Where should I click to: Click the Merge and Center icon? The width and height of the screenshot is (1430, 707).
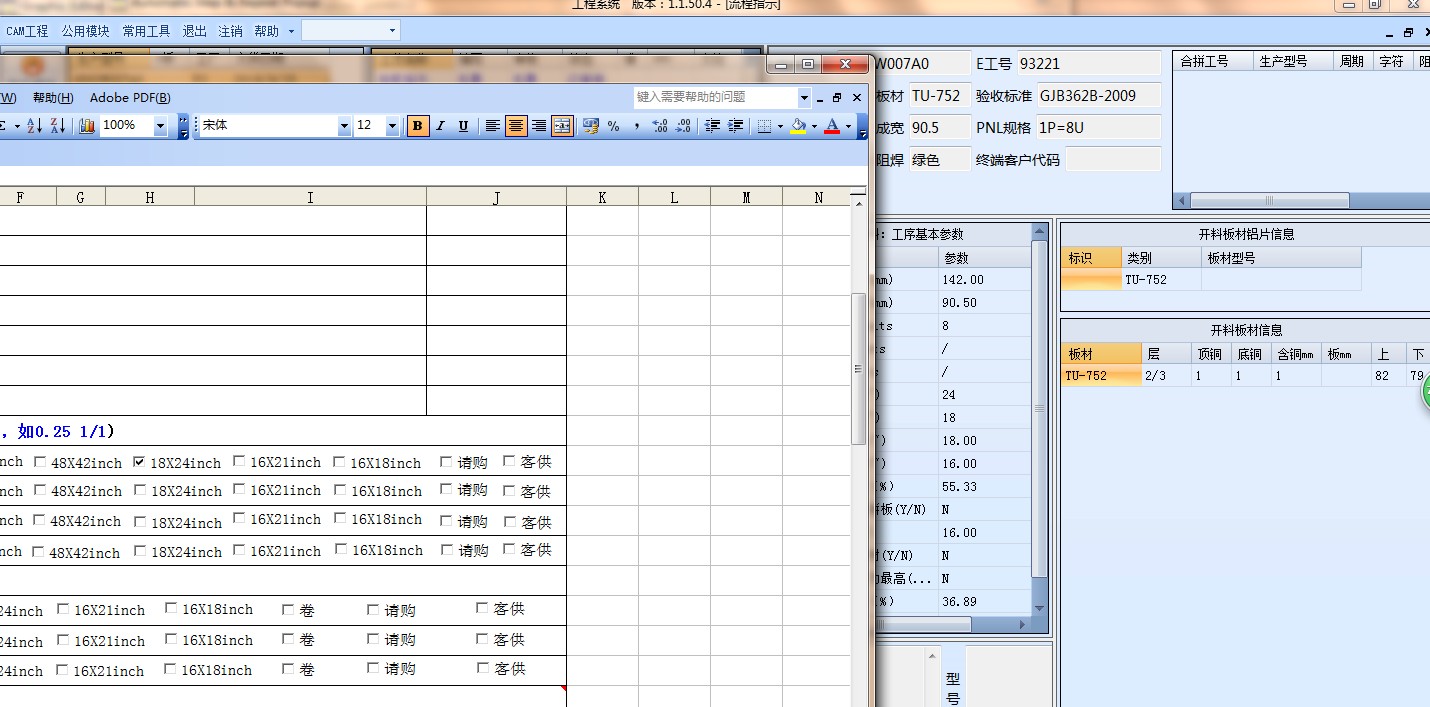[x=562, y=126]
